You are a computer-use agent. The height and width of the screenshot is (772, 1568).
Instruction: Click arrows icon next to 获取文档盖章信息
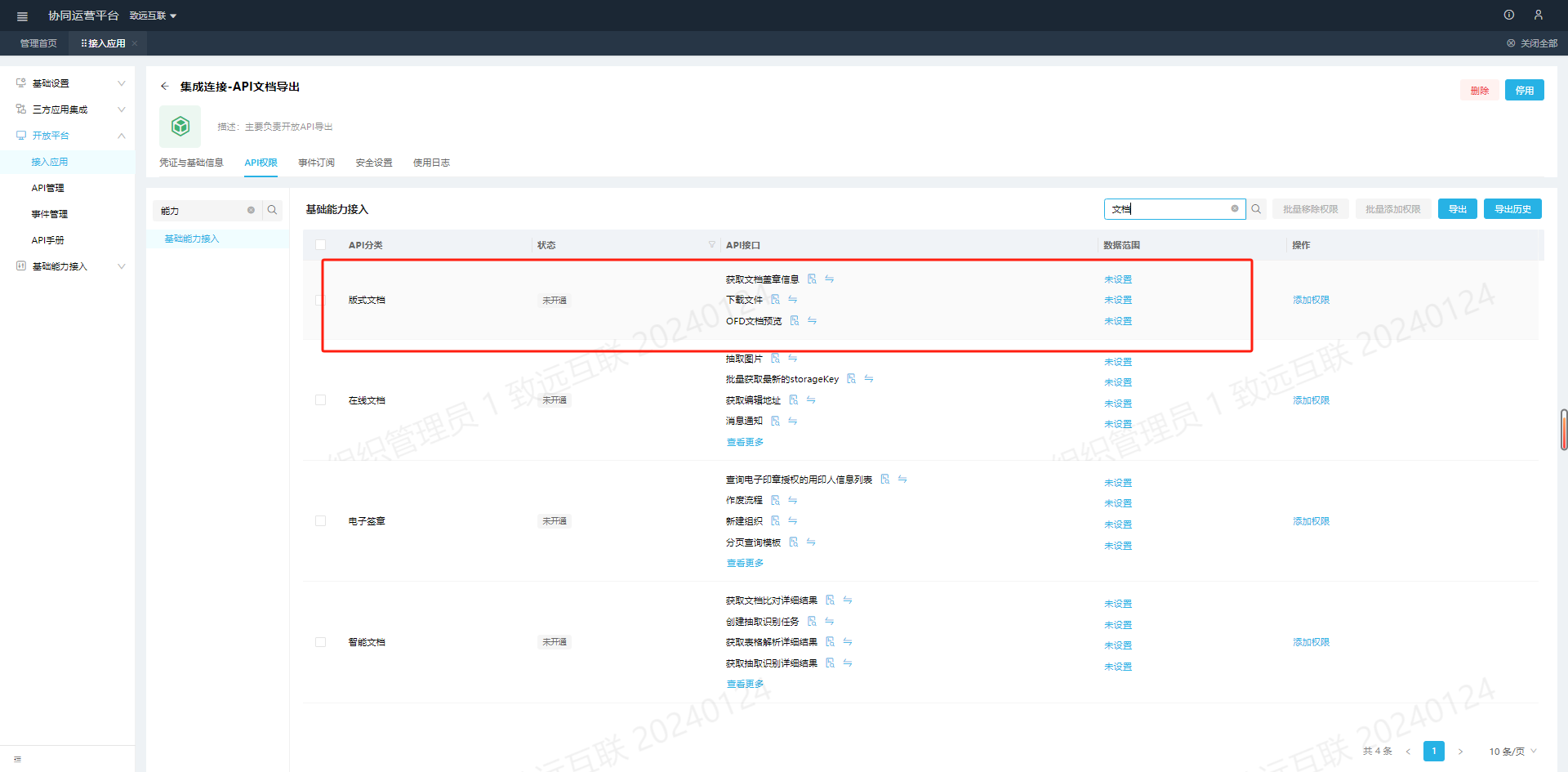[830, 279]
